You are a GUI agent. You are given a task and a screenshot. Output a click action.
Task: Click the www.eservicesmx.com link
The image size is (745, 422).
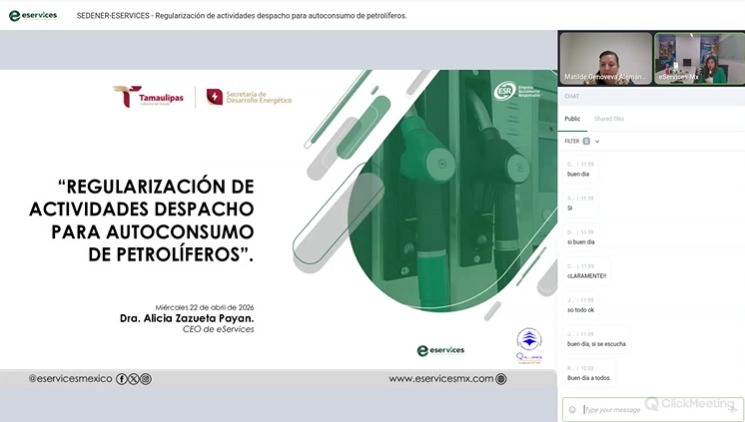pyautogui.click(x=441, y=379)
